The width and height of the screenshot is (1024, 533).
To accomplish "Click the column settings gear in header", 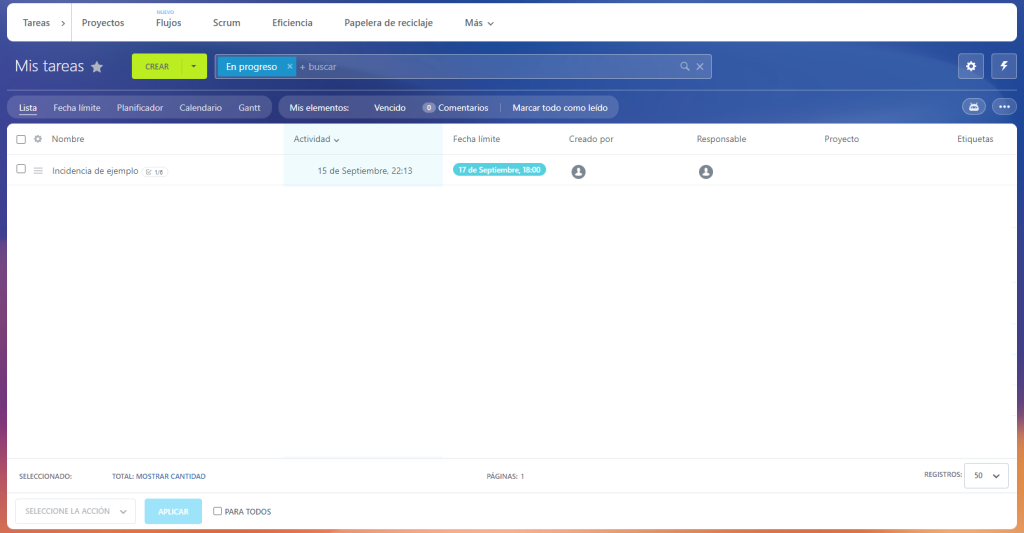I will 38,139.
